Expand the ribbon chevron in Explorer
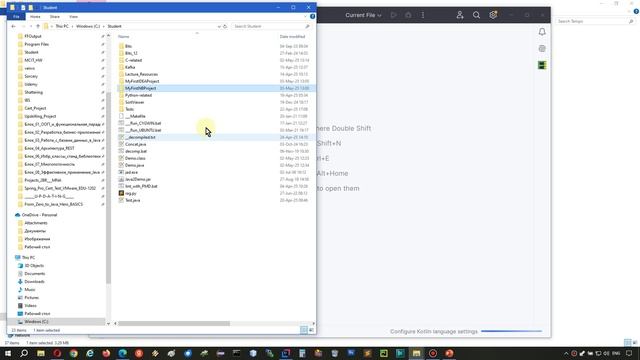640x360 pixels. pos(305,16)
